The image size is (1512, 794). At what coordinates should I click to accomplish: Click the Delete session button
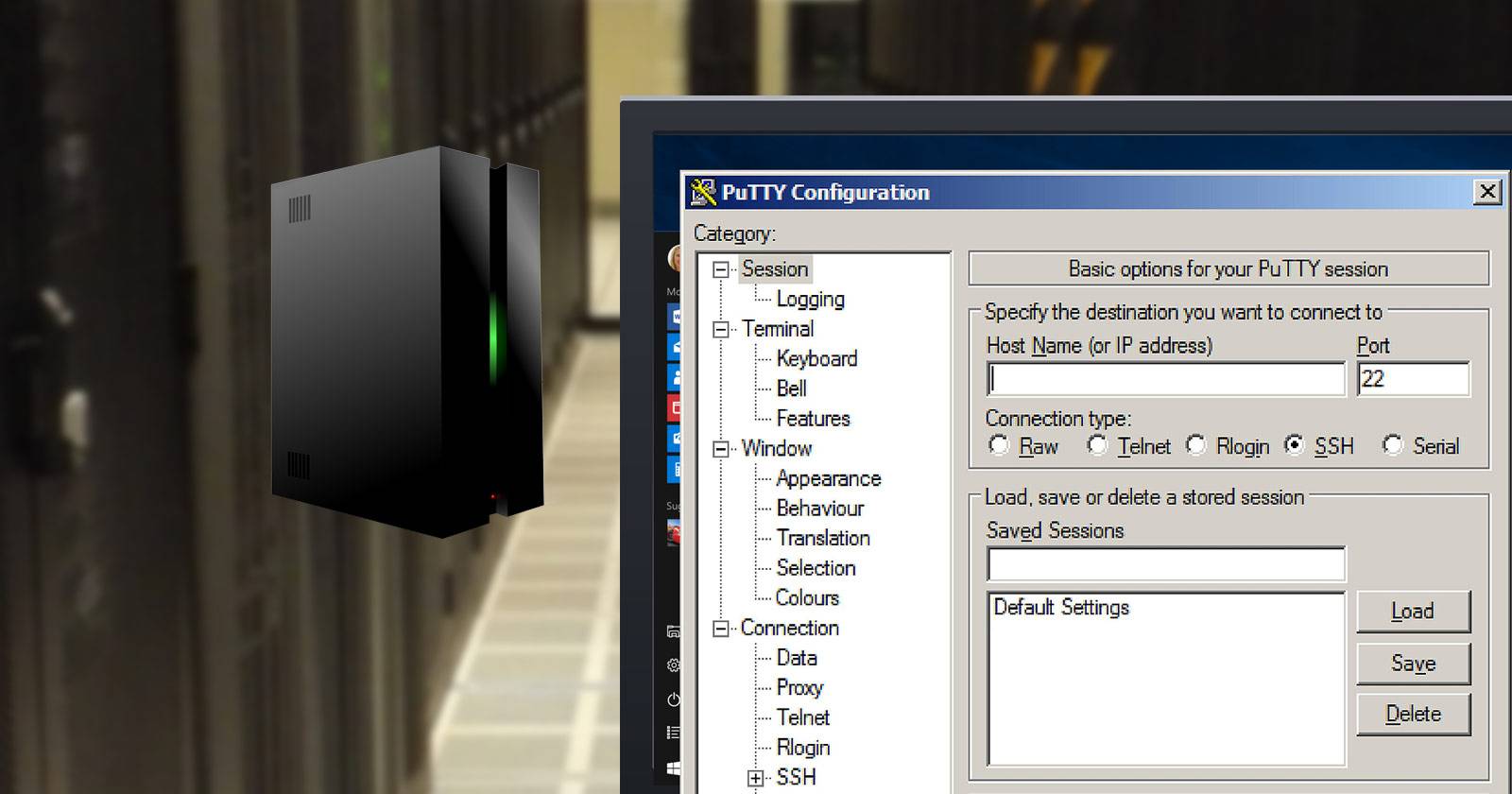tap(1413, 714)
